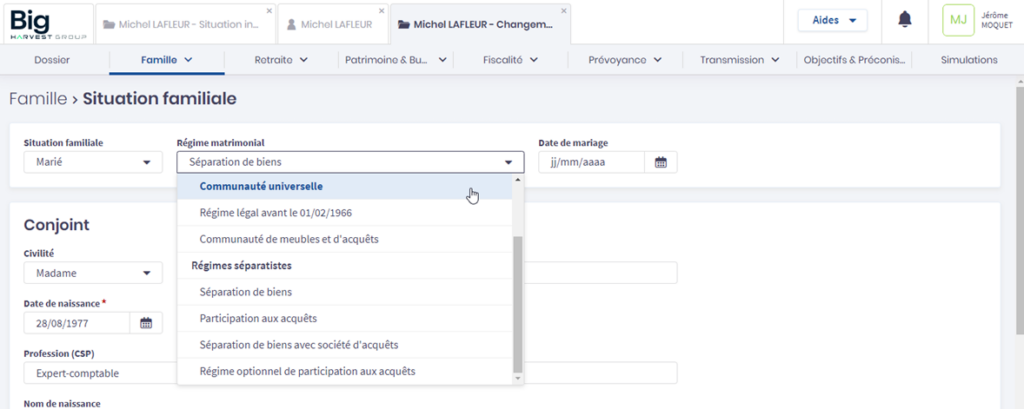
Task: Close the Michel LAFLEUR Changement tab
Action: pos(564,11)
